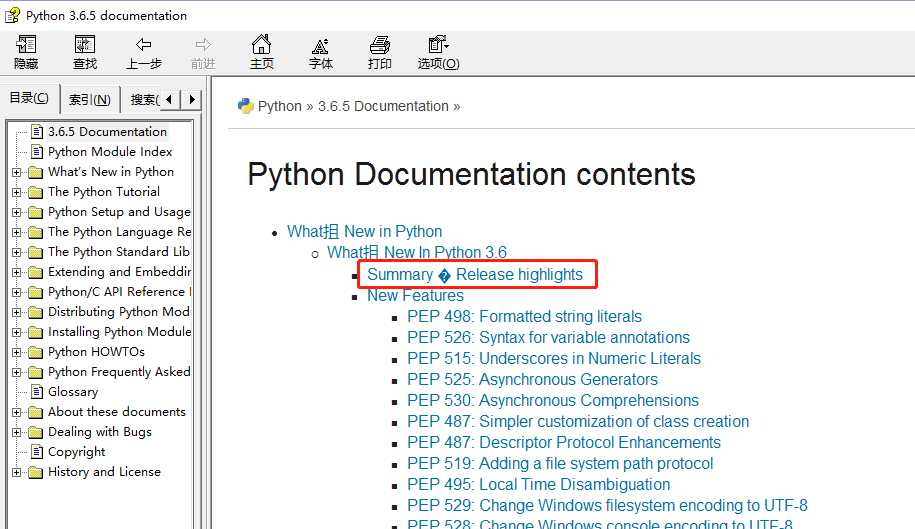This screenshot has width=915, height=529.
Task: Open PEP 529 Windows filesystem encoding link
Action: click(607, 505)
